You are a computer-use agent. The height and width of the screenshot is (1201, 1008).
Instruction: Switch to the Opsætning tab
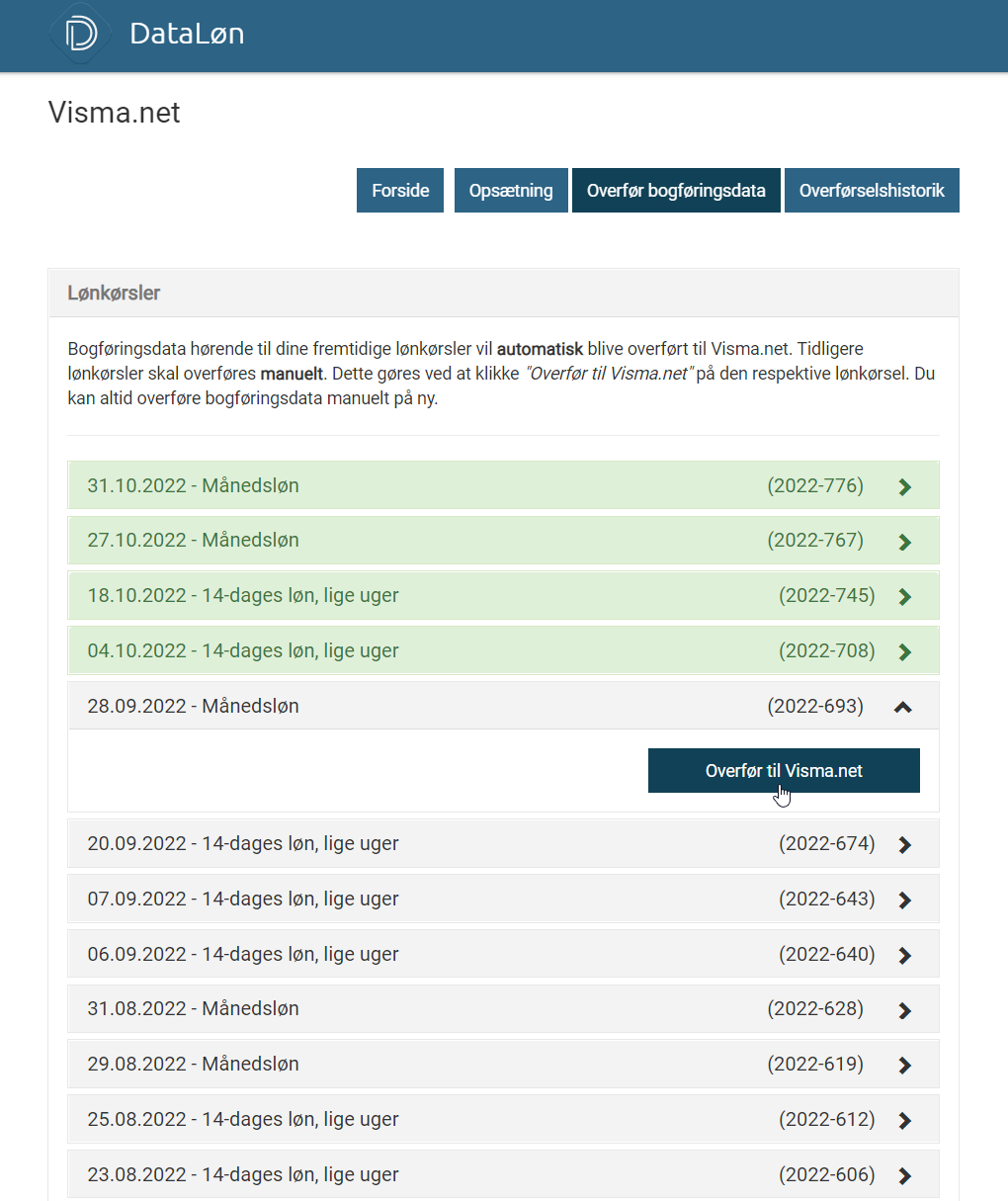coord(511,191)
